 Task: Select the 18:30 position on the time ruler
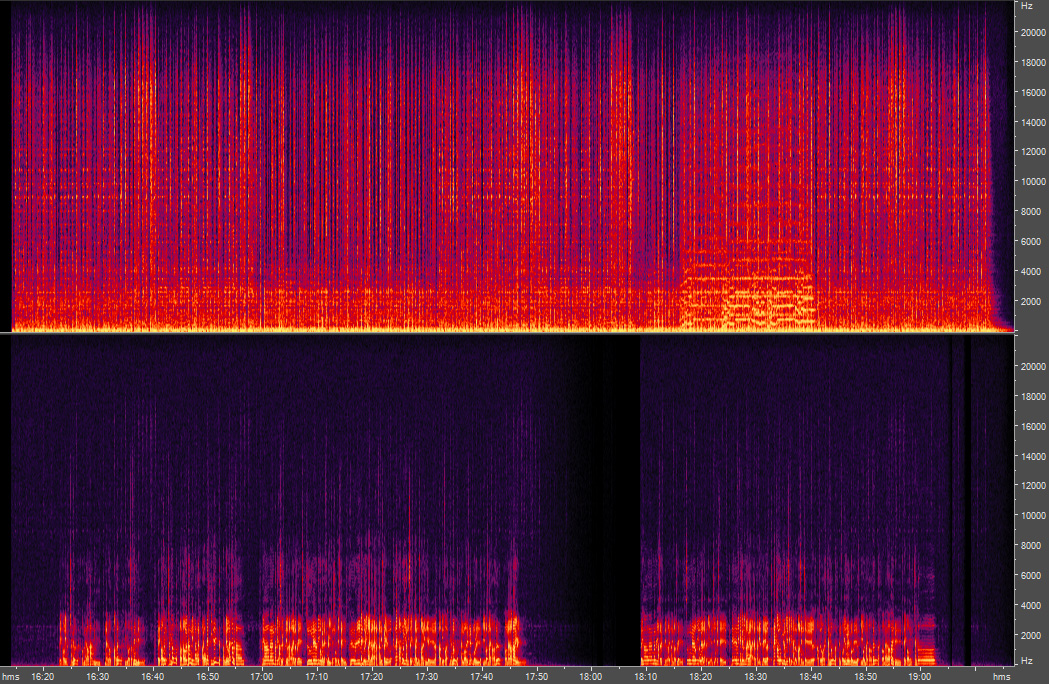click(x=756, y=676)
